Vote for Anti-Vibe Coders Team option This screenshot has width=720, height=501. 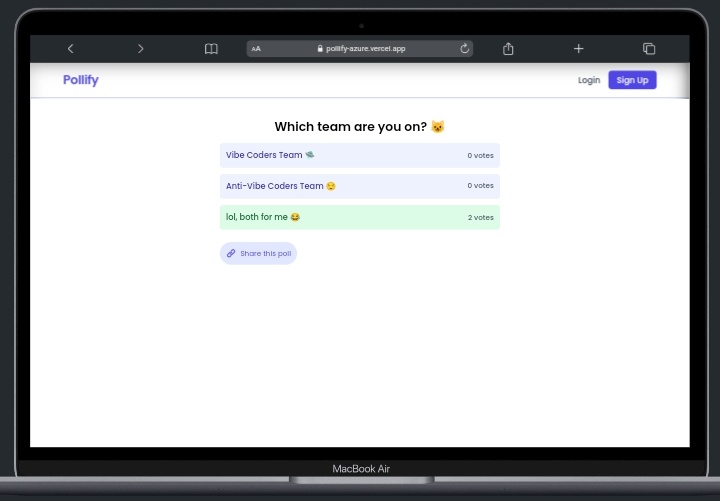[360, 186]
